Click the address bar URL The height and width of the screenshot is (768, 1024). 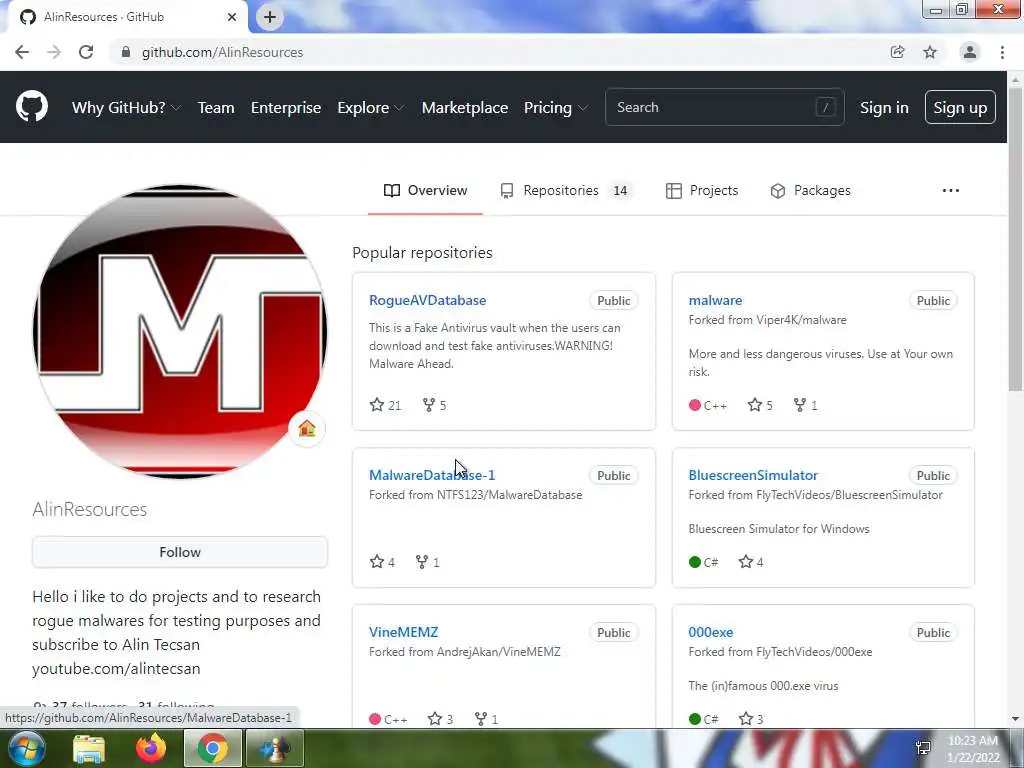tap(223, 52)
